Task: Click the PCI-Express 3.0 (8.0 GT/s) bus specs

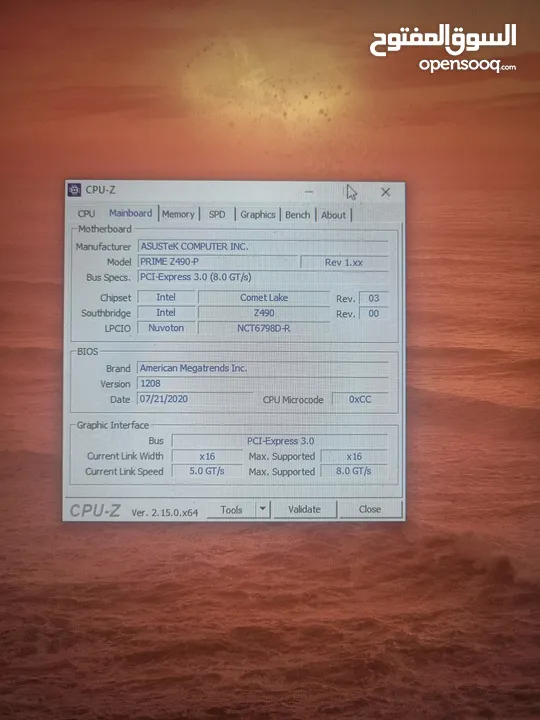Action: pyautogui.click(x=263, y=277)
